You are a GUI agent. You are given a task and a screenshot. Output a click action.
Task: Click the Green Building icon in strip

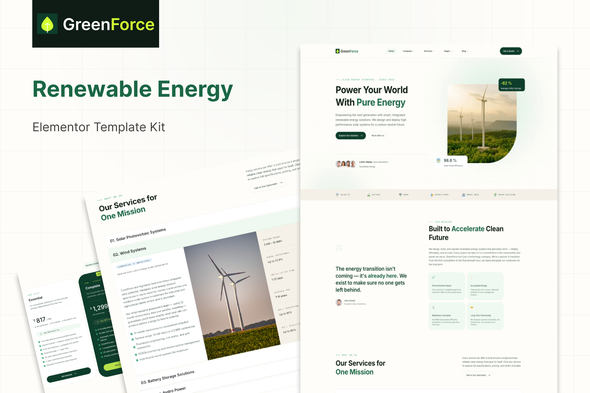(495, 195)
